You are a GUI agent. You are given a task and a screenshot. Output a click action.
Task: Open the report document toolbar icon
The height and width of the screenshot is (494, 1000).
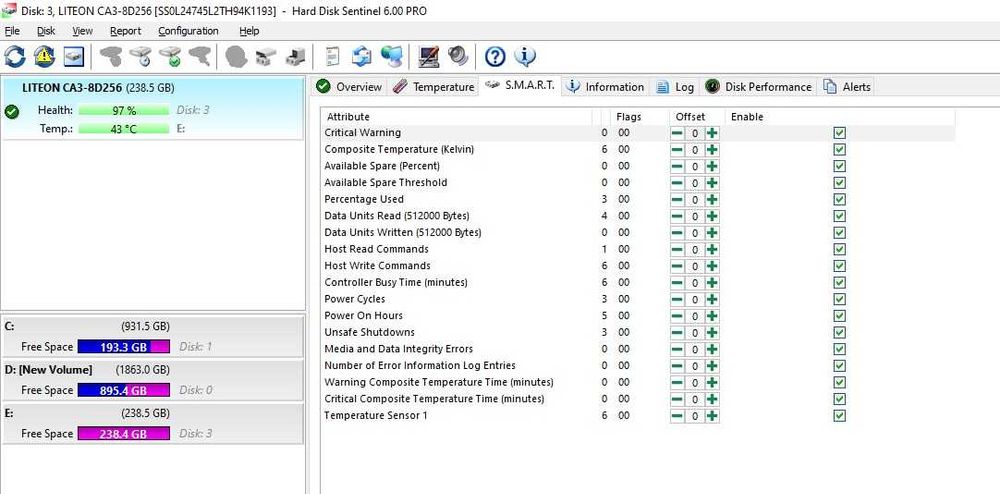pos(332,57)
